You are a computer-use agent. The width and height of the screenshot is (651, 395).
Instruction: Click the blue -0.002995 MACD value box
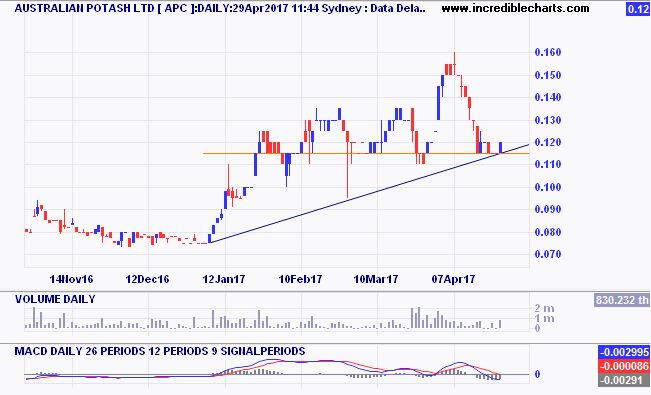tap(624, 352)
